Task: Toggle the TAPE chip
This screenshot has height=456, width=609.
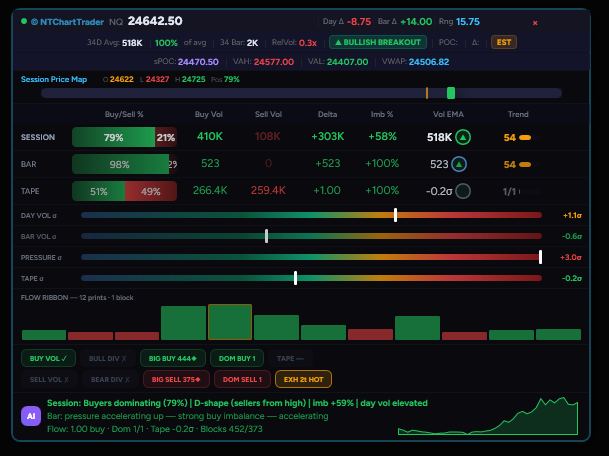Action: [290, 359]
